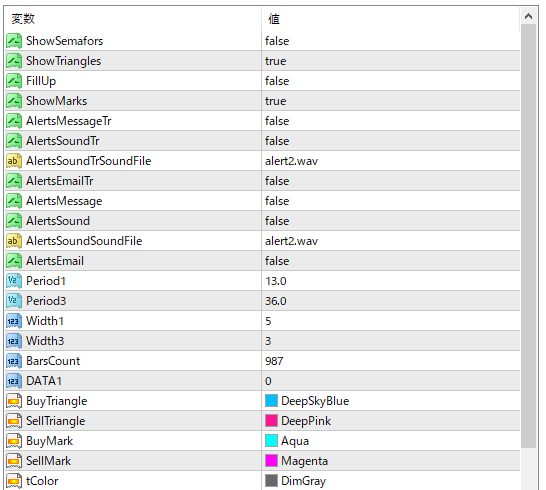Select the DATA1 variable name
Screen dimensions: 546x490
point(44,381)
